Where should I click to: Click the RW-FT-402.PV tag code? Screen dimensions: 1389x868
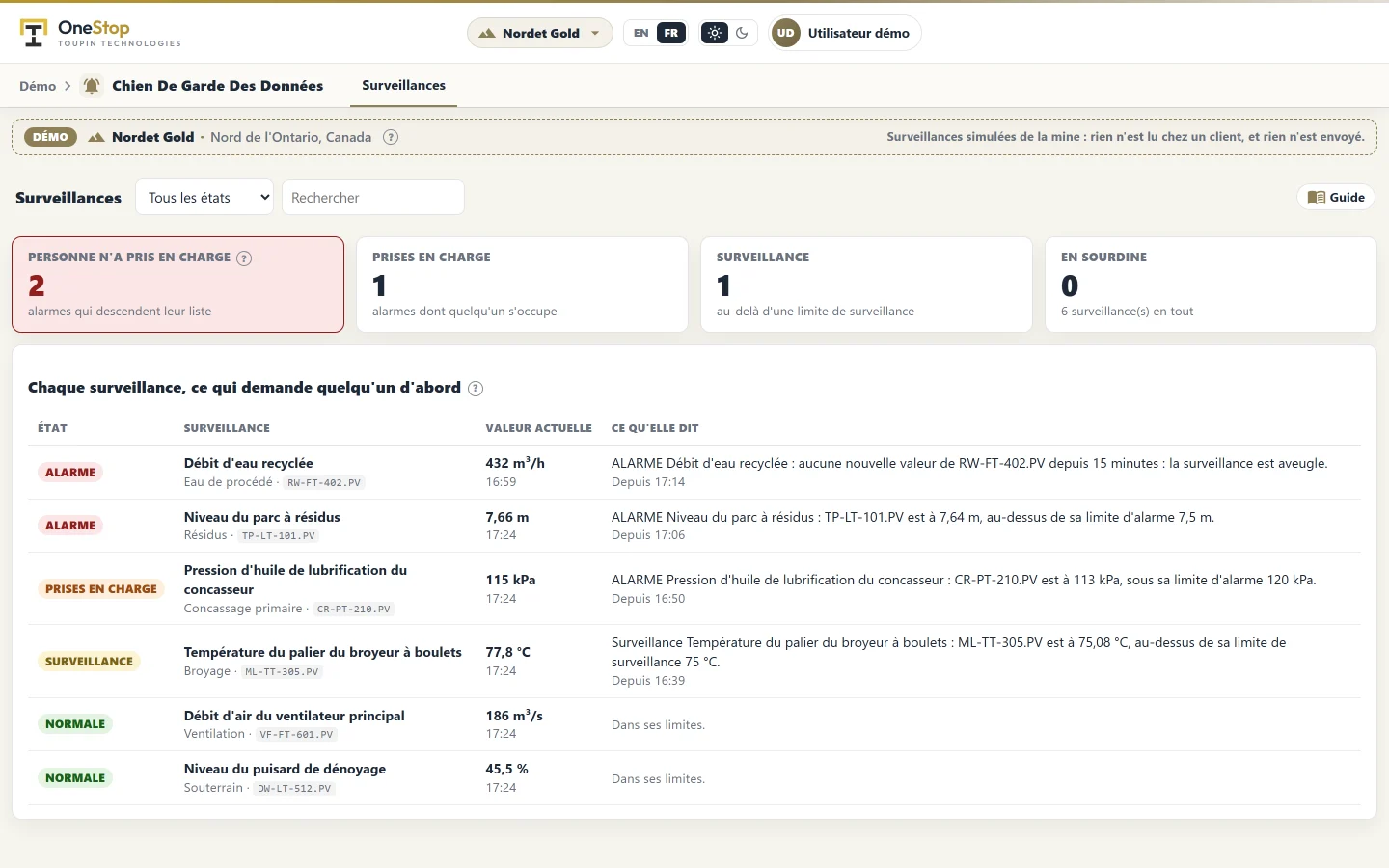point(324,482)
